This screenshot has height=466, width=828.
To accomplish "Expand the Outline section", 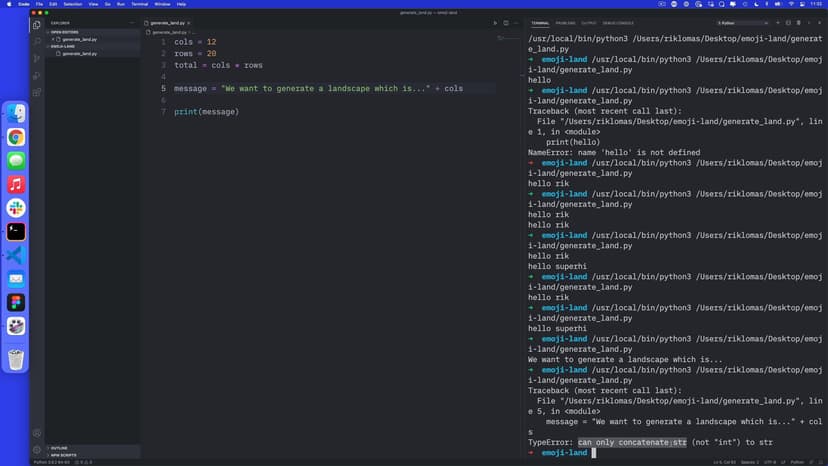I will tap(59, 447).
